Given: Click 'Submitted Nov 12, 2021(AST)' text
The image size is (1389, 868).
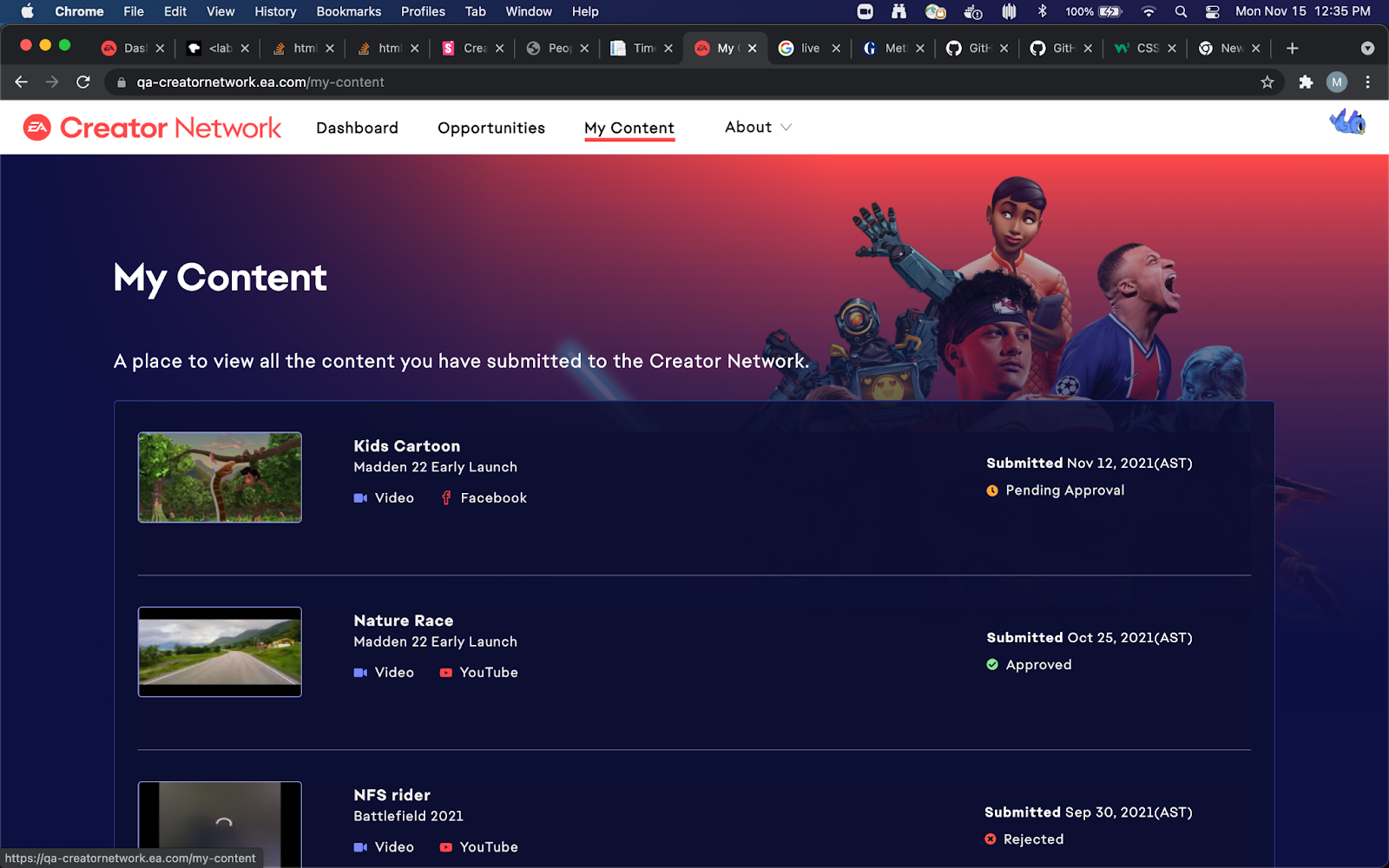Looking at the screenshot, I should [1089, 464].
